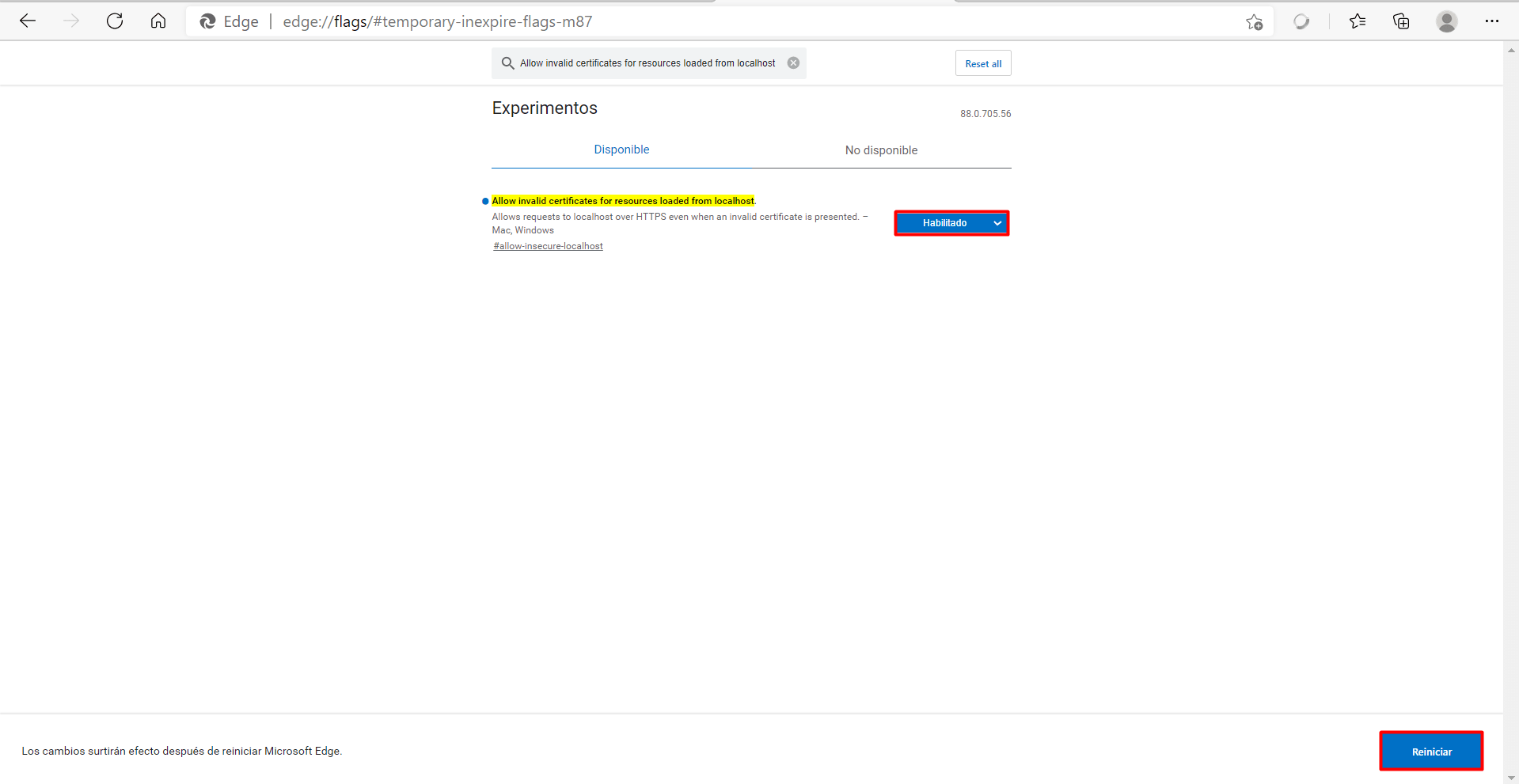Click the address bar URL
Screen dimensions: 1519x784
pyautogui.click(x=437, y=21)
